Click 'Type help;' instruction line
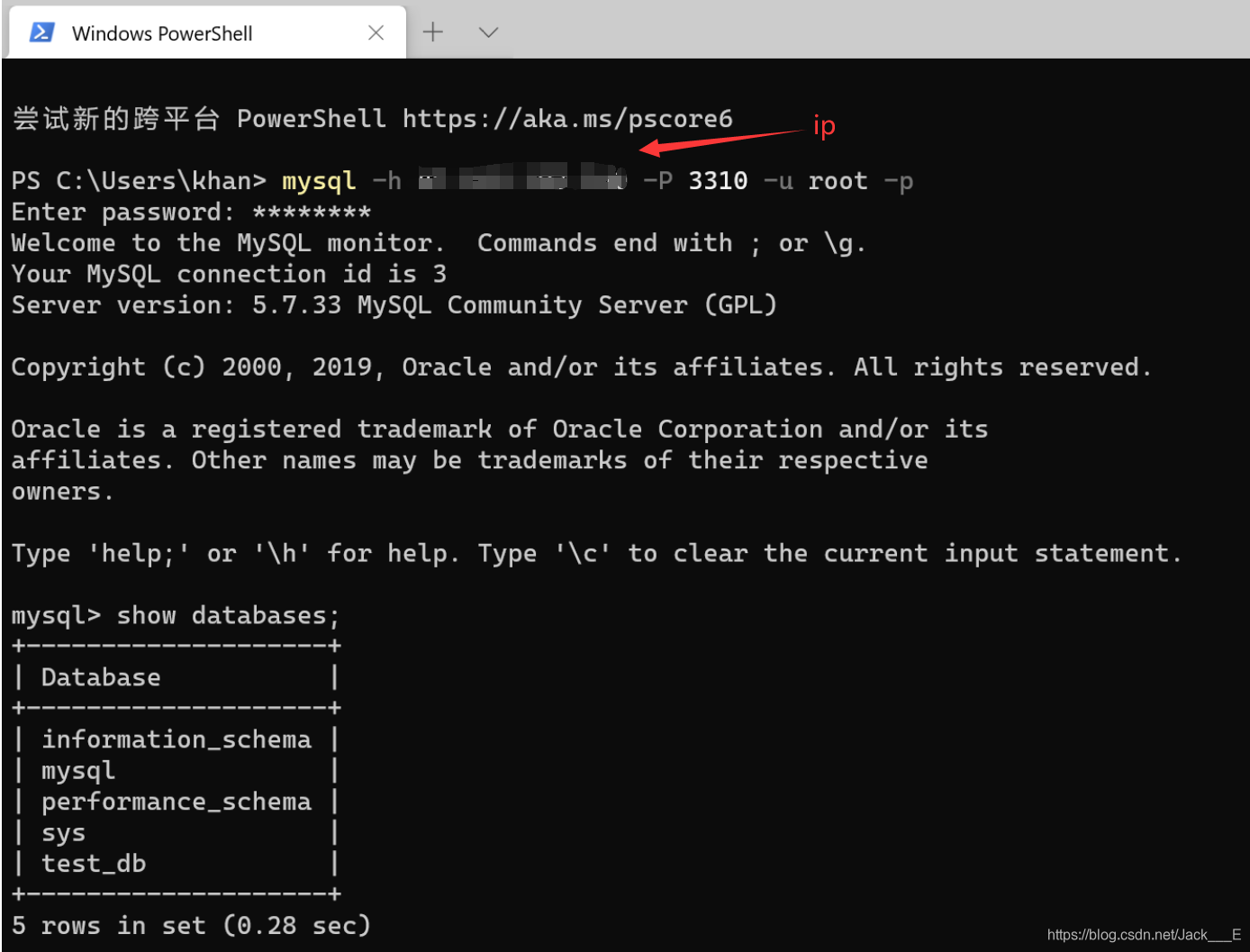1250x952 pixels. click(596, 554)
